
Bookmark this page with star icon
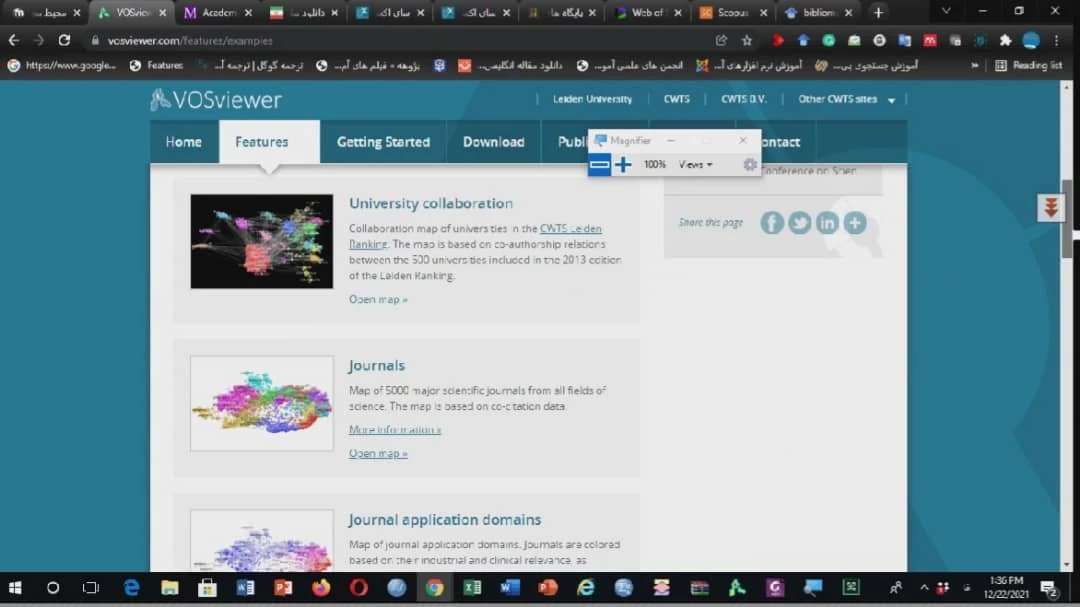[746, 41]
